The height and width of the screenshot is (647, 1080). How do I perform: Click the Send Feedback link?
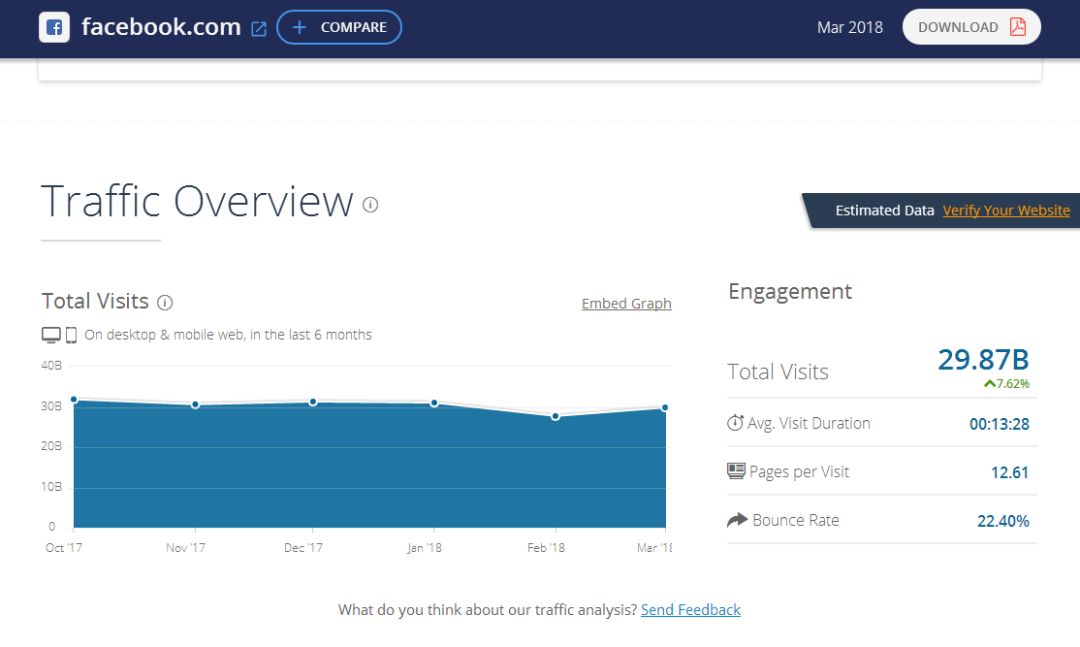pyautogui.click(x=690, y=610)
